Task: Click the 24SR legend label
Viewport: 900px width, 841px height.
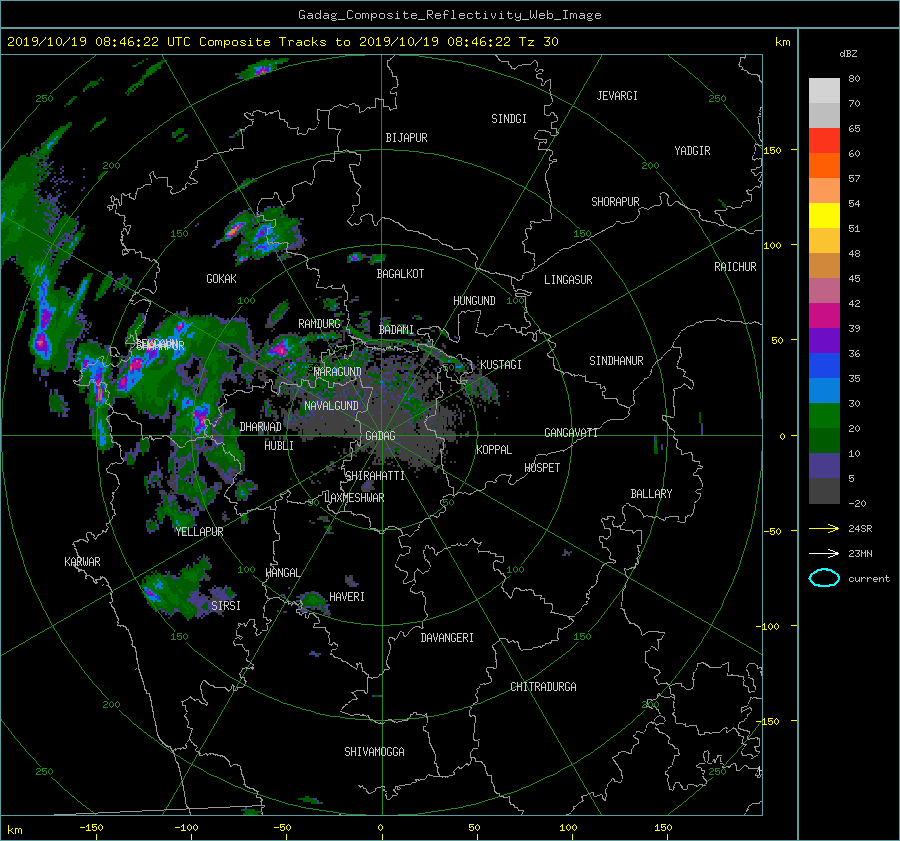Action: (860, 528)
